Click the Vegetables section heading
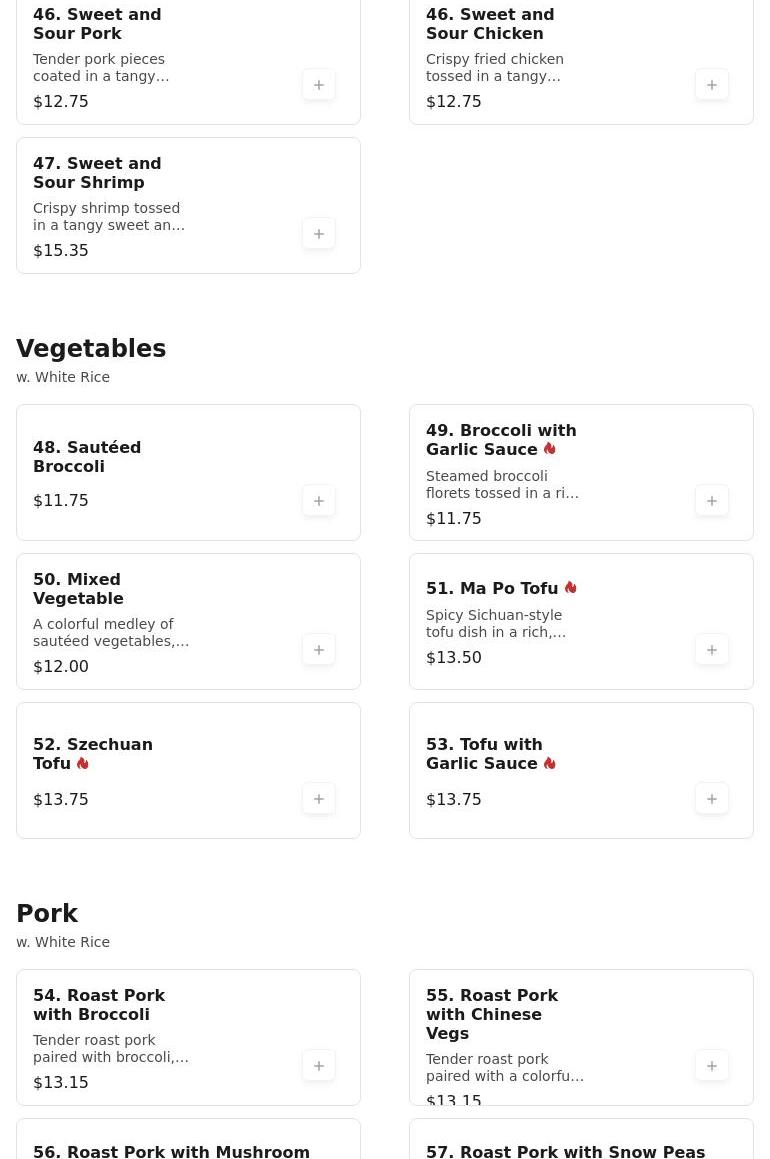 [91, 349]
